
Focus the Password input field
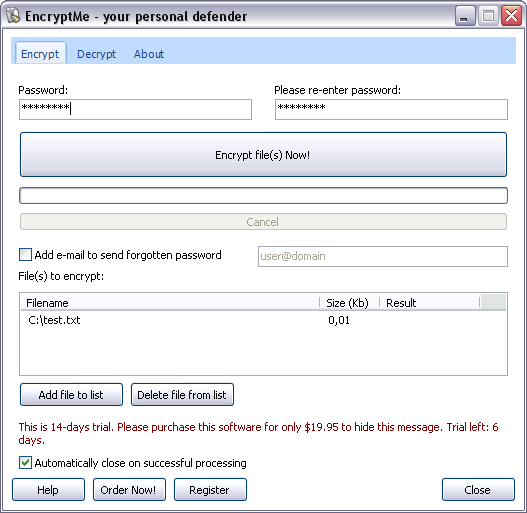click(135, 109)
